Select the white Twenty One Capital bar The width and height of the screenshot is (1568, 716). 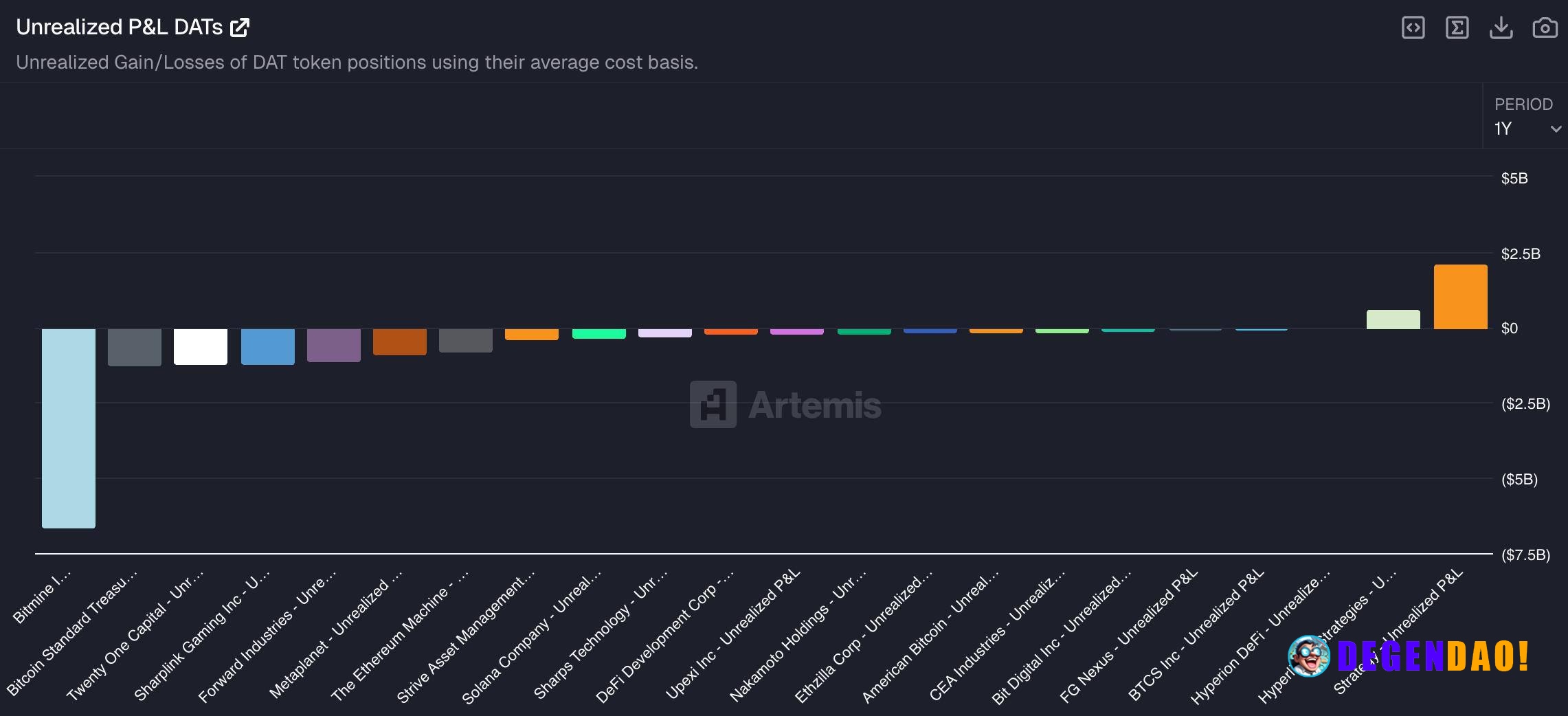[200, 346]
